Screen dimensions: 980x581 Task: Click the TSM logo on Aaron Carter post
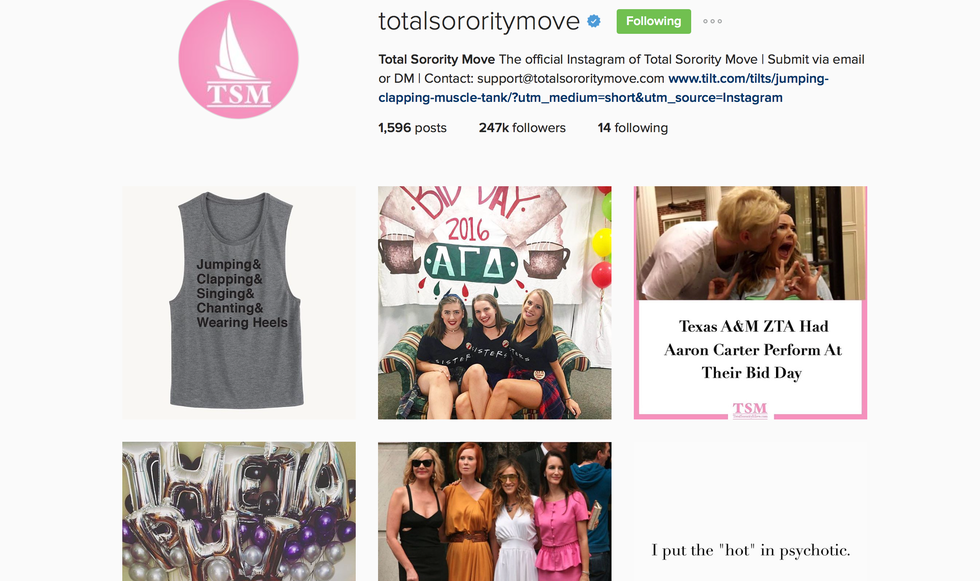point(750,410)
